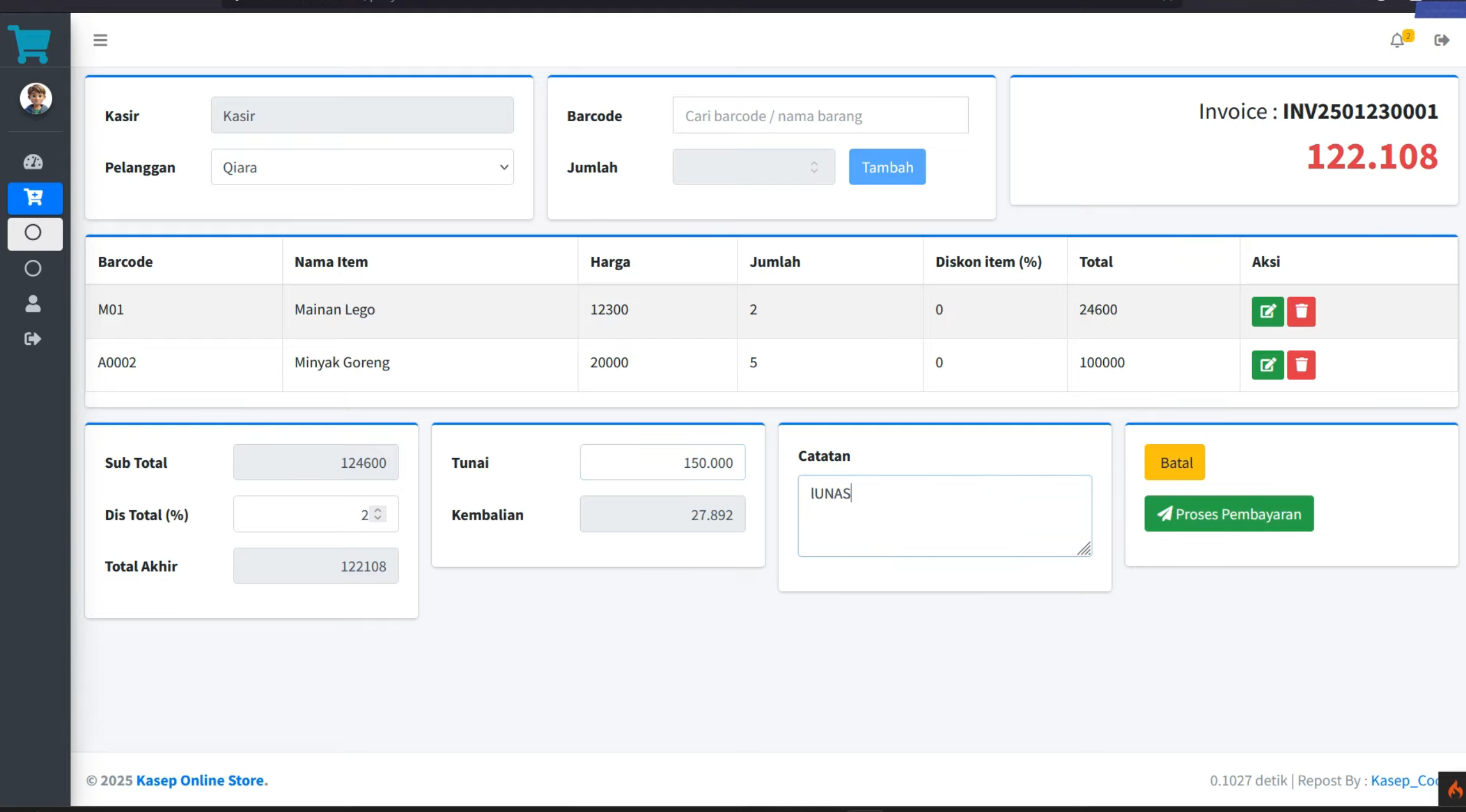The height and width of the screenshot is (812, 1466).
Task: Open the Pelanggan dropdown showing Qiara
Action: [362, 167]
